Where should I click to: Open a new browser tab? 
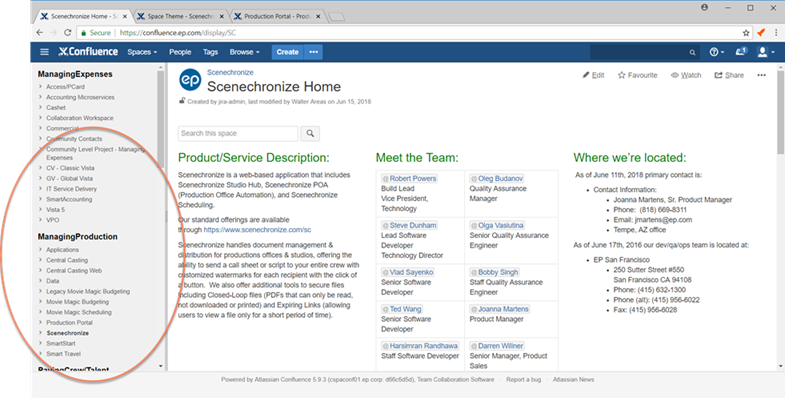[x=337, y=17]
